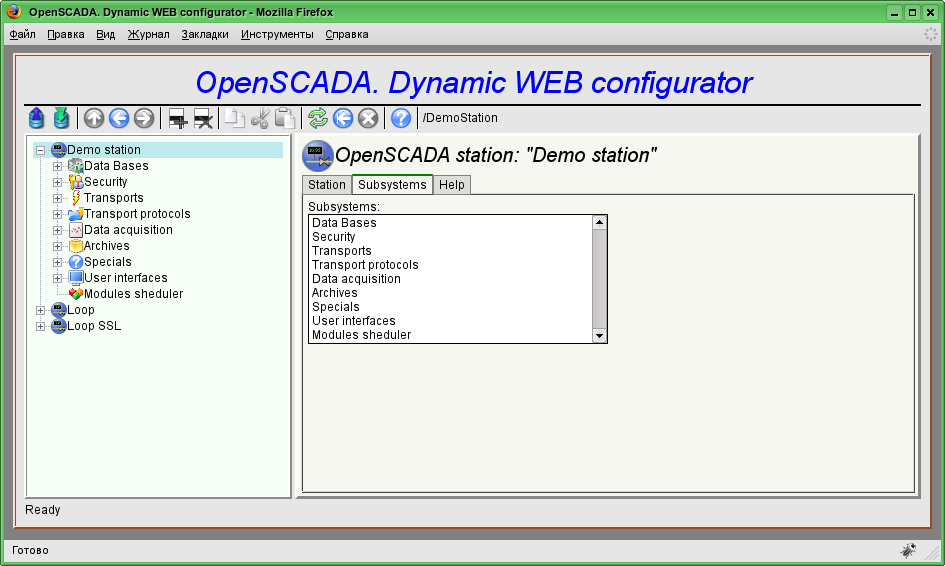The width and height of the screenshot is (945, 566).
Task: Expand the Specials tree node
Action: coord(57,262)
